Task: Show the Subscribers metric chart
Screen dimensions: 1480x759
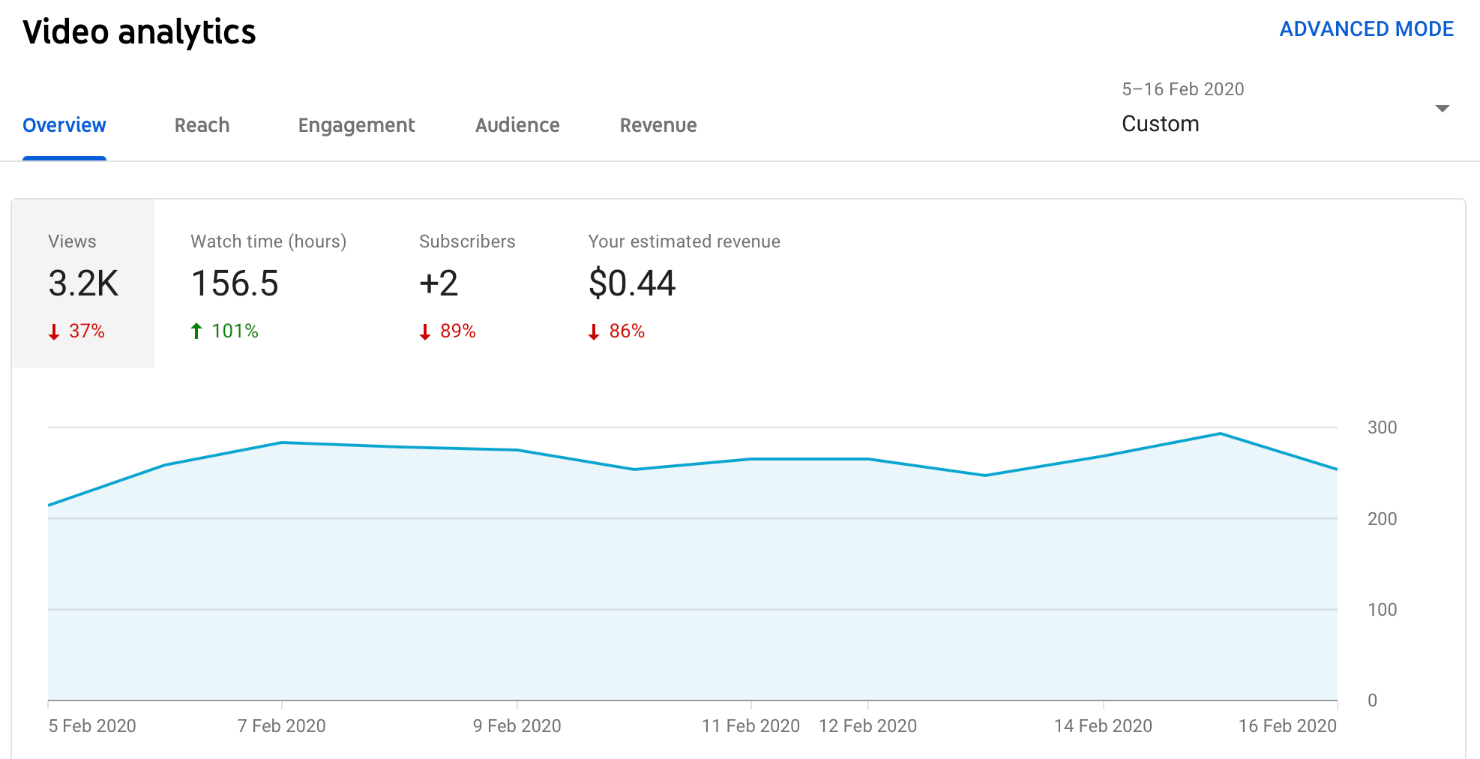Action: pos(467,284)
